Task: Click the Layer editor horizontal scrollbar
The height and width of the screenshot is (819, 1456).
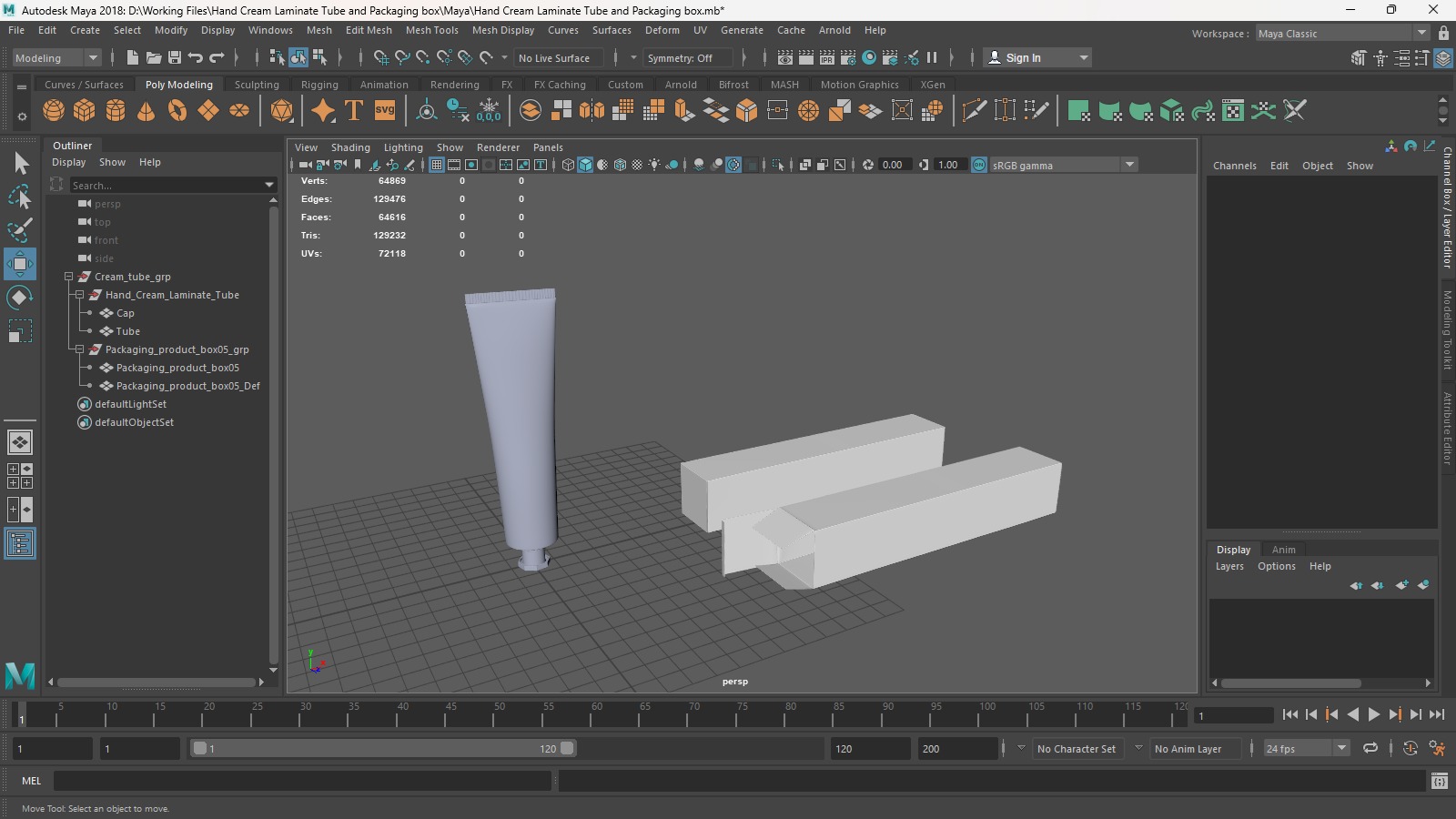Action: tap(1291, 682)
